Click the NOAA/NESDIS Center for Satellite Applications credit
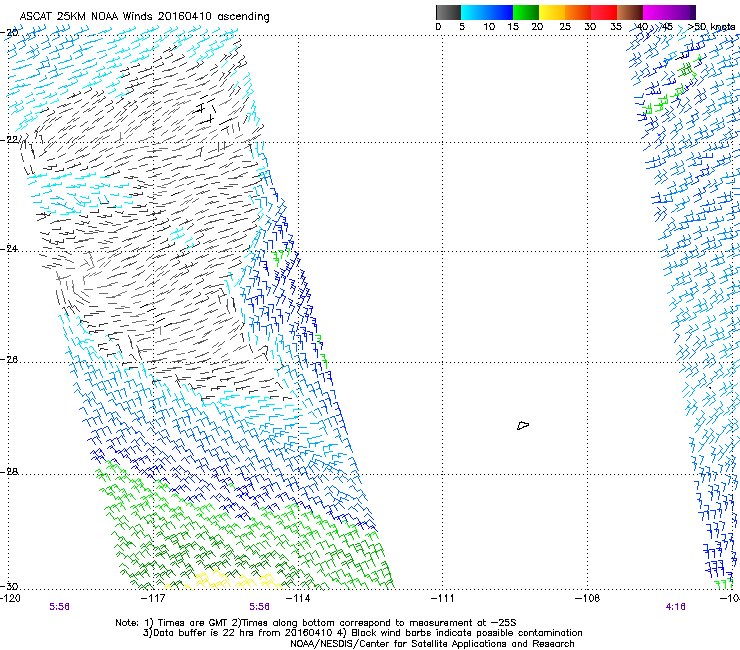The height and width of the screenshot is (650, 740). coord(432,644)
